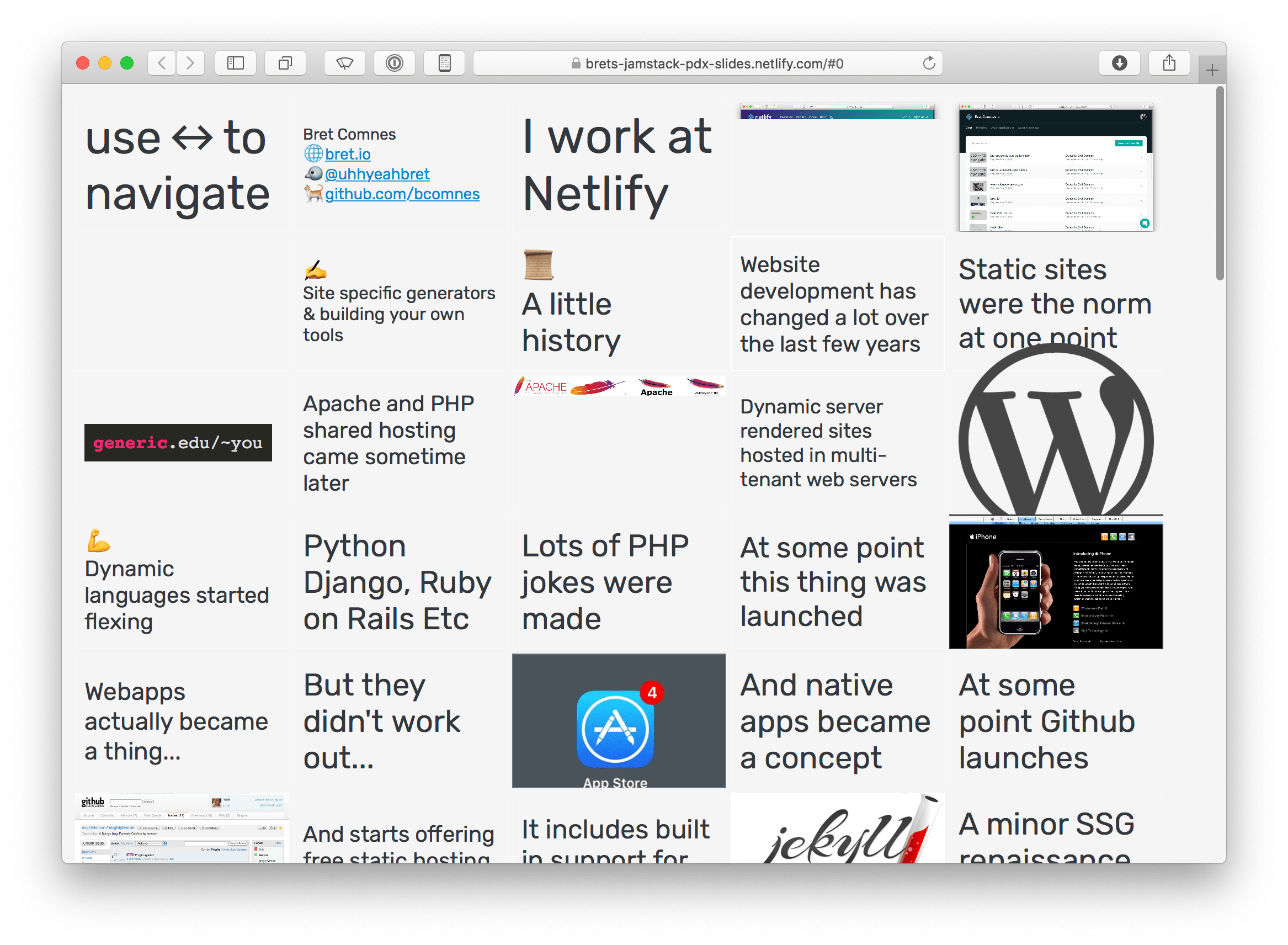Go forward with the Safari forward arrow
The height and width of the screenshot is (945, 1288).
coord(190,63)
